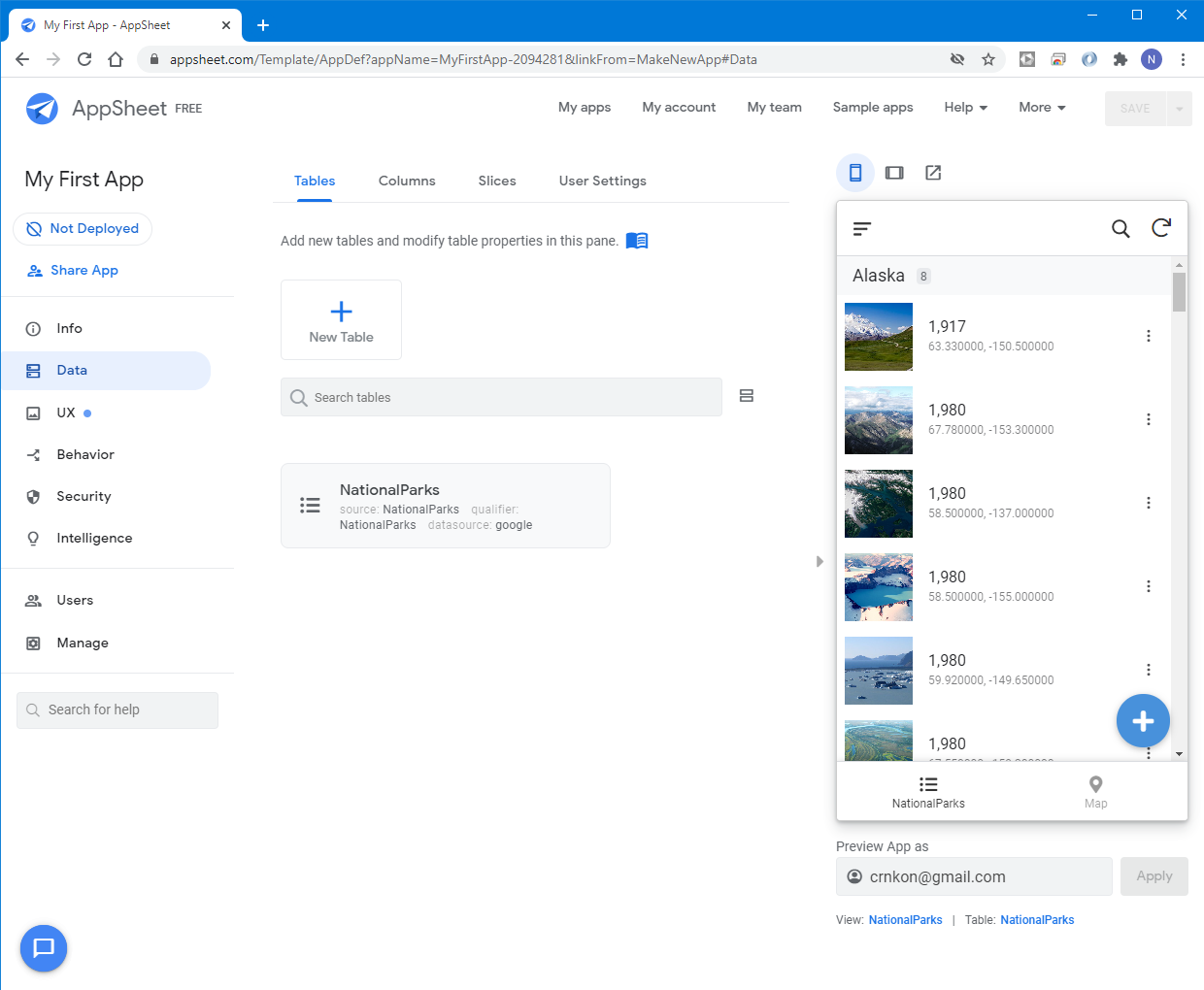The height and width of the screenshot is (990, 1204).
Task: Open documentation book icon for tables
Action: click(x=637, y=241)
